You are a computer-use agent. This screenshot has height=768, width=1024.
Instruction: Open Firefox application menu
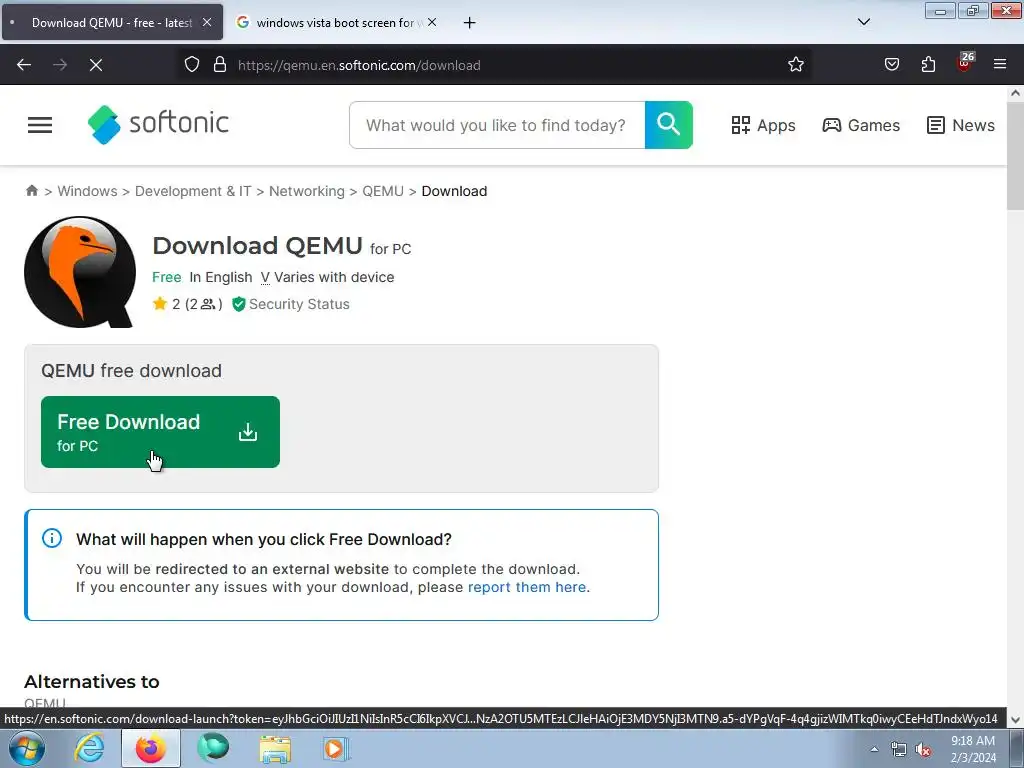click(x=1000, y=64)
